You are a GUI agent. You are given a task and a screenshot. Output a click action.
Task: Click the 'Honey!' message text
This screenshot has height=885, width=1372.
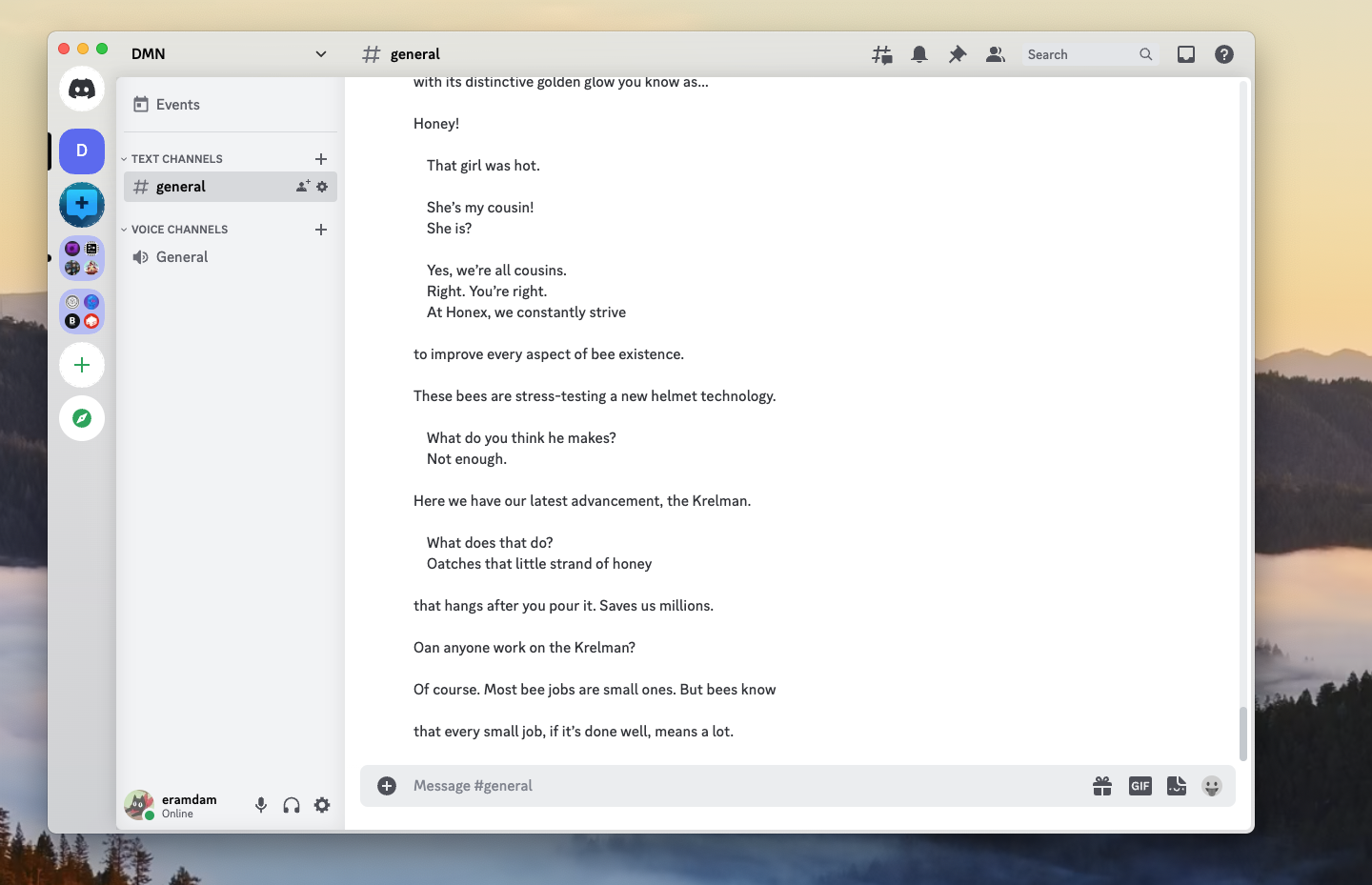pos(436,124)
